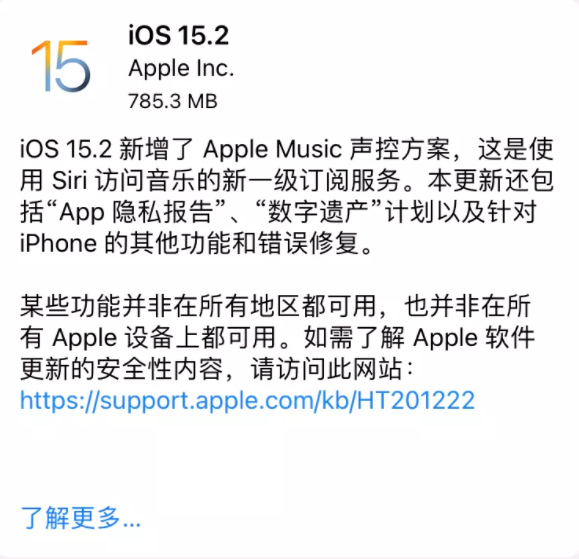Viewport: 579px width, 559px height.
Task: Click the 声控方案 text in first line
Action: 400,149
